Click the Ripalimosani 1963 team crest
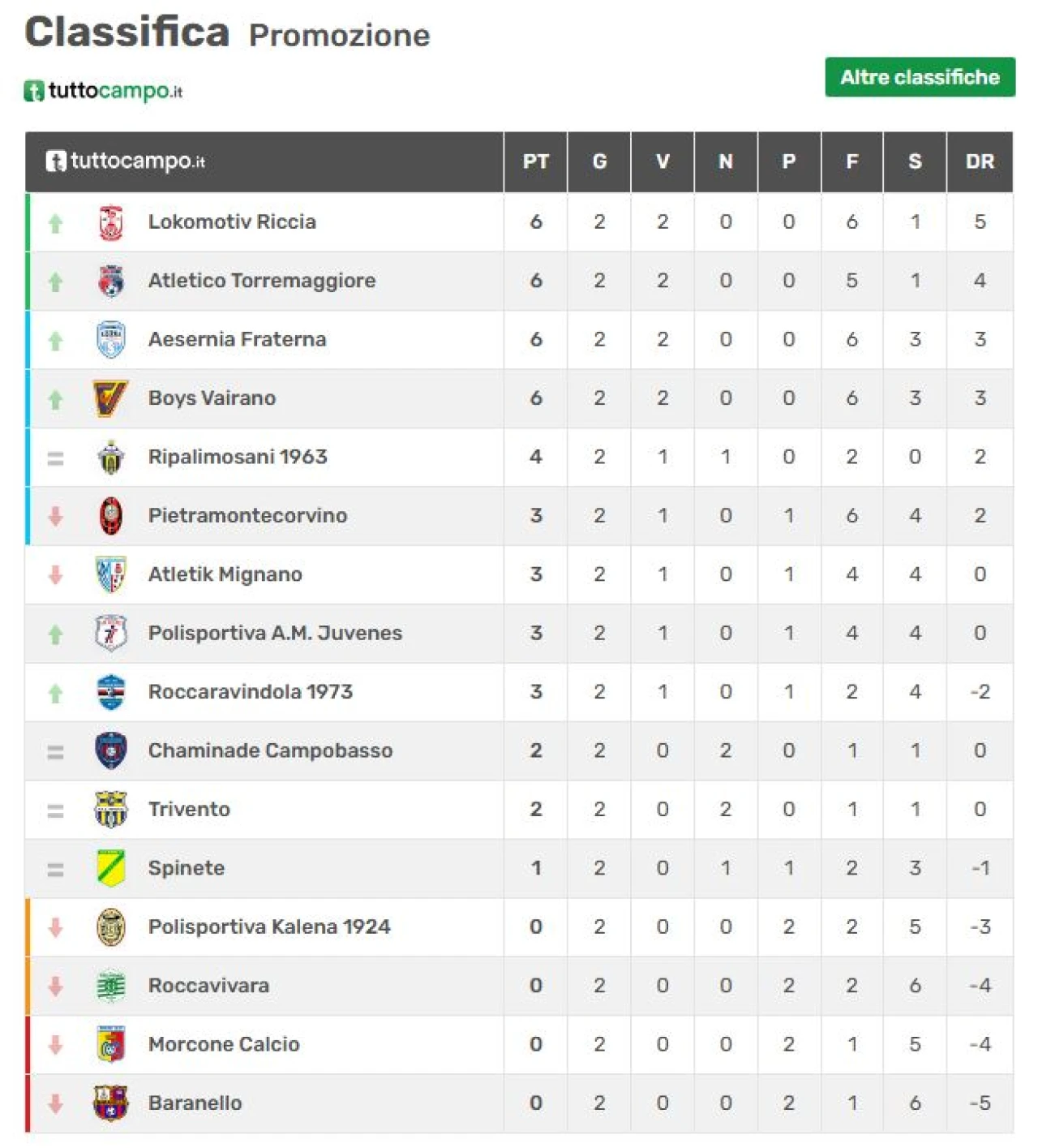 coord(111,458)
